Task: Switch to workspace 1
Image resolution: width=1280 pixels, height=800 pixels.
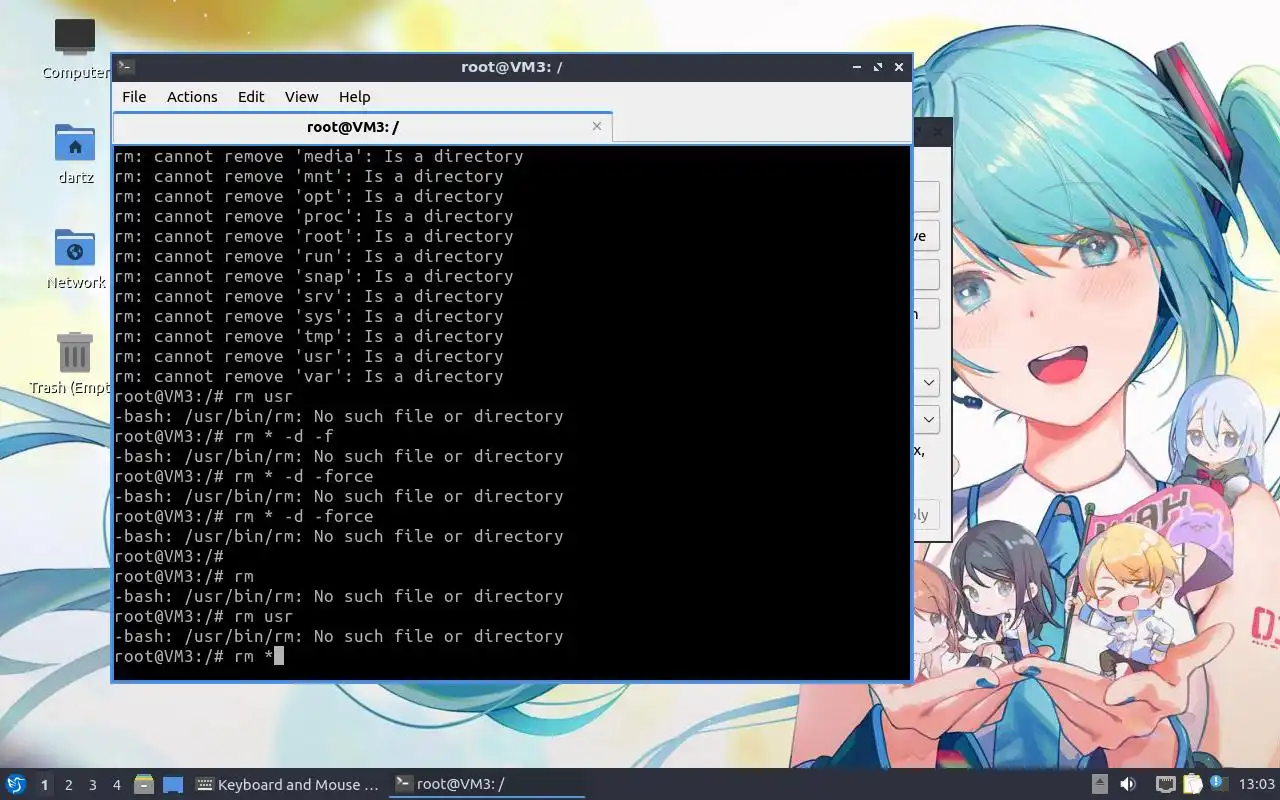Action: point(44,785)
